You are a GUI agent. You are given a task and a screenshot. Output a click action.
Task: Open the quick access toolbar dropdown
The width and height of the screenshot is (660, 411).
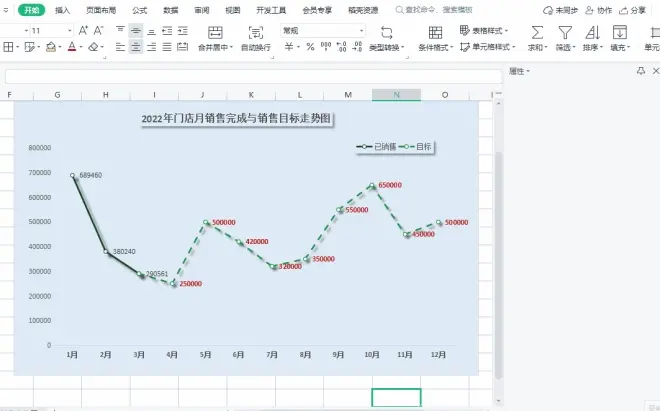(x=5, y=10)
